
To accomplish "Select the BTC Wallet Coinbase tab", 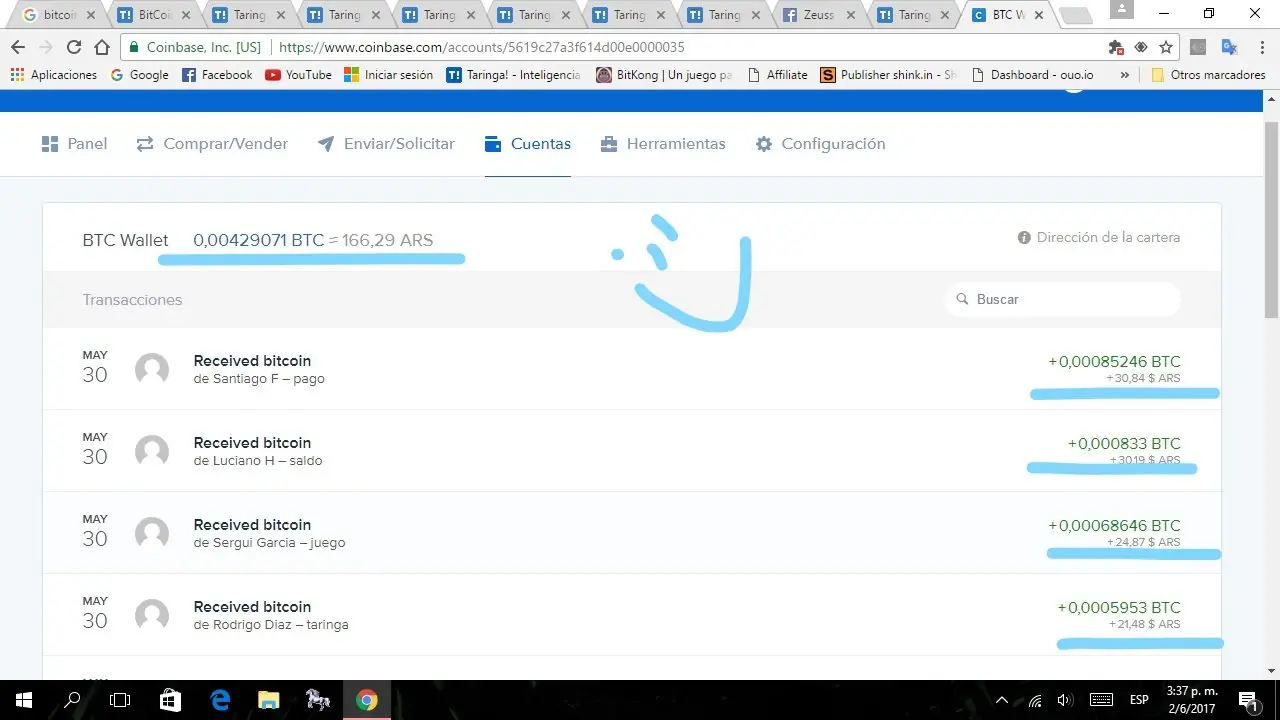I will [x=1006, y=15].
